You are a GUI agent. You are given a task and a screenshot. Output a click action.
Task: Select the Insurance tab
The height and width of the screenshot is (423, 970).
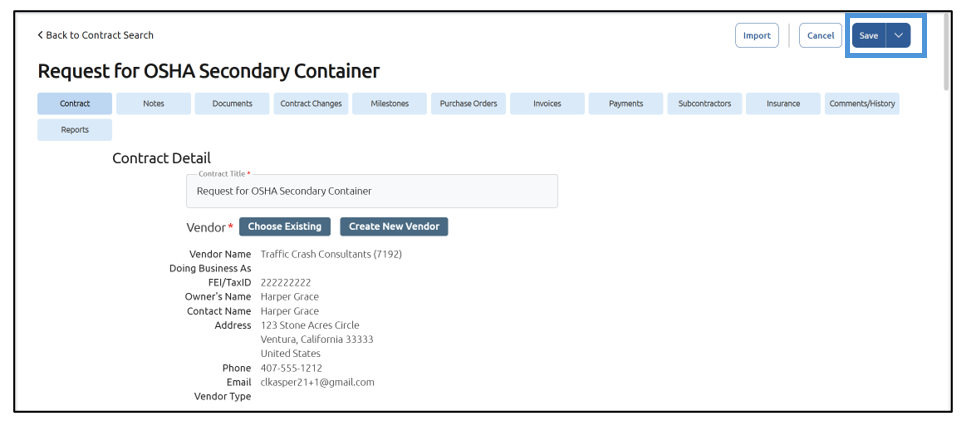(783, 103)
